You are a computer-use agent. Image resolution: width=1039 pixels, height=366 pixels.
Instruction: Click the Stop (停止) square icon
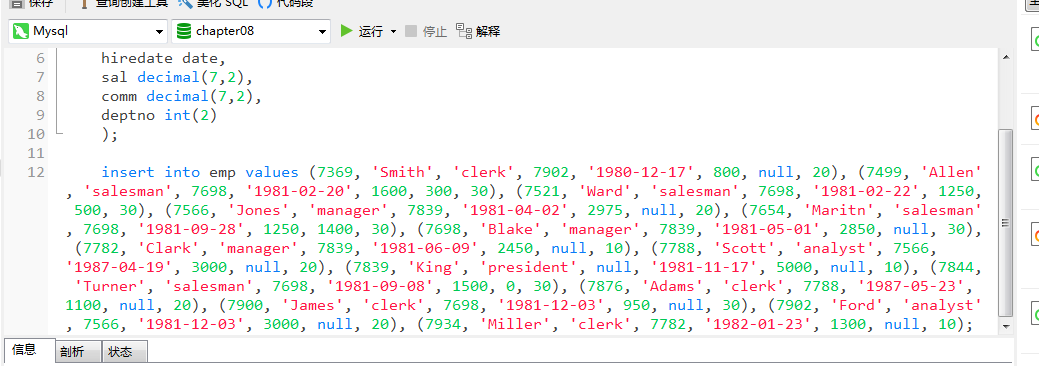tap(411, 31)
